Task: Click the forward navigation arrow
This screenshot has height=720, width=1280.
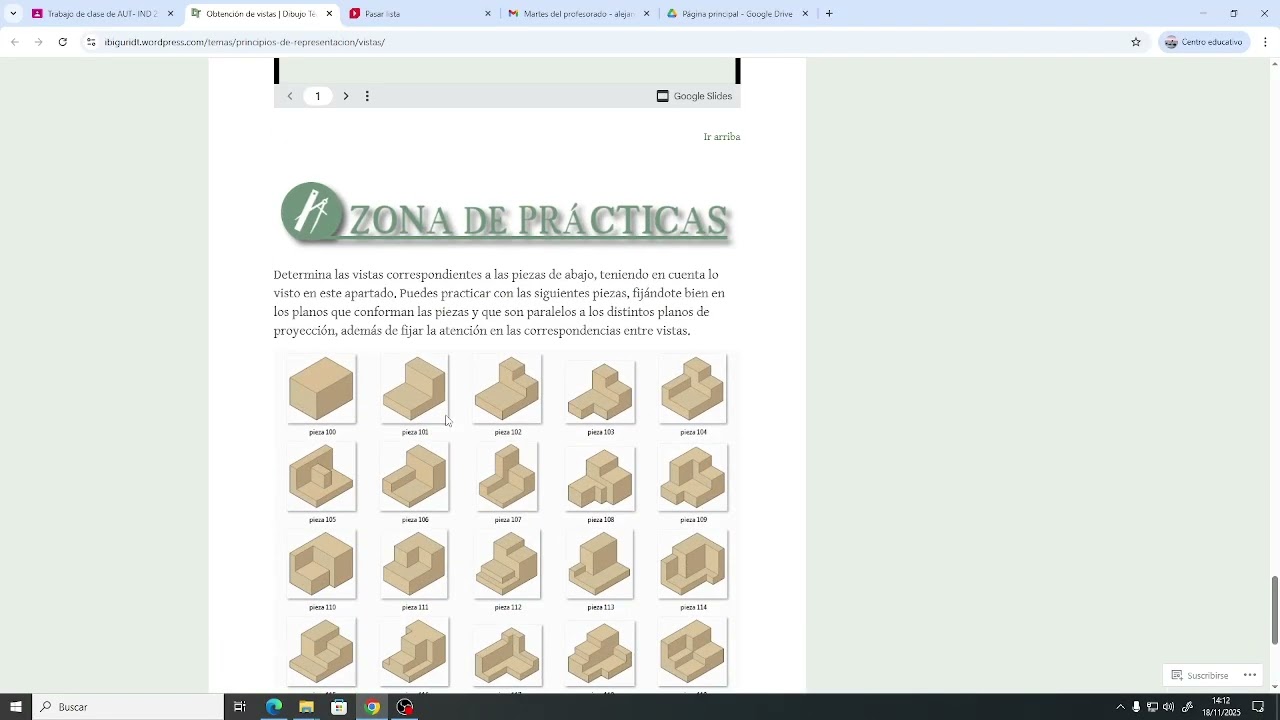Action: [x=38, y=42]
